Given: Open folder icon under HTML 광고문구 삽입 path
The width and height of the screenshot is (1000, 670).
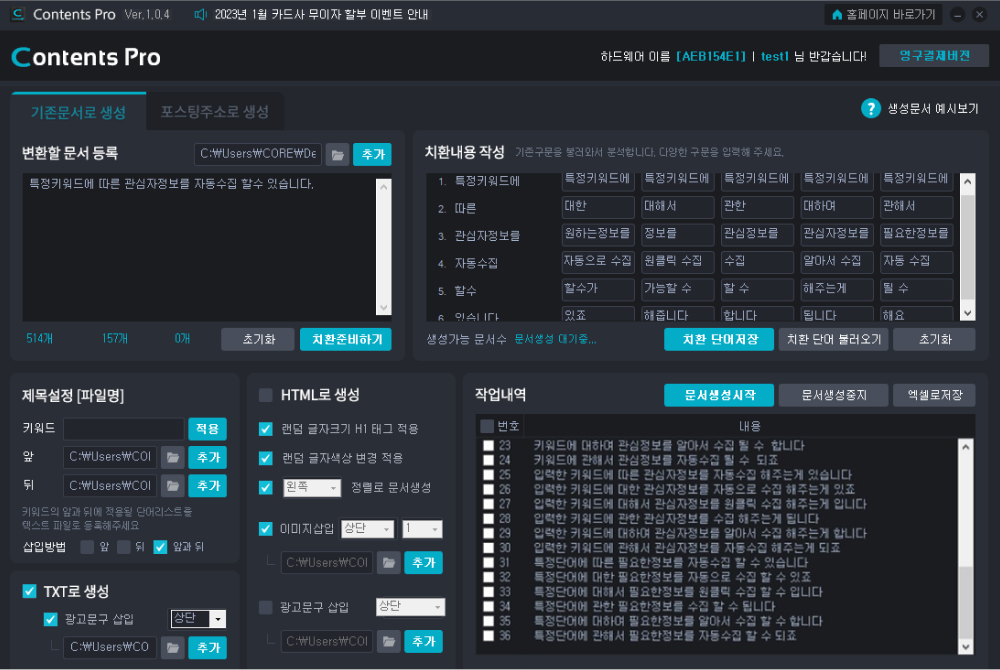Looking at the screenshot, I should [x=388, y=641].
